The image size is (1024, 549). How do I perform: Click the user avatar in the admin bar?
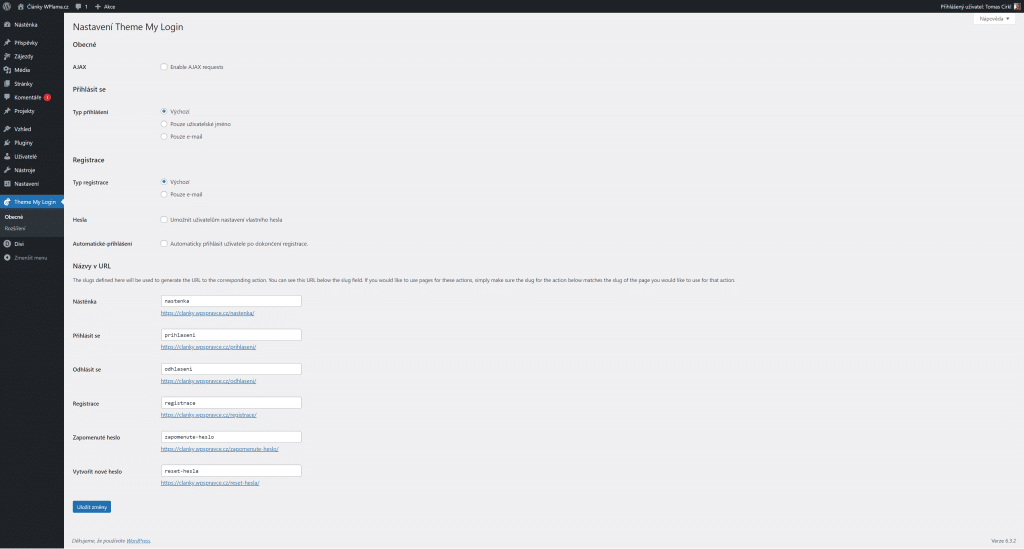1017,7
